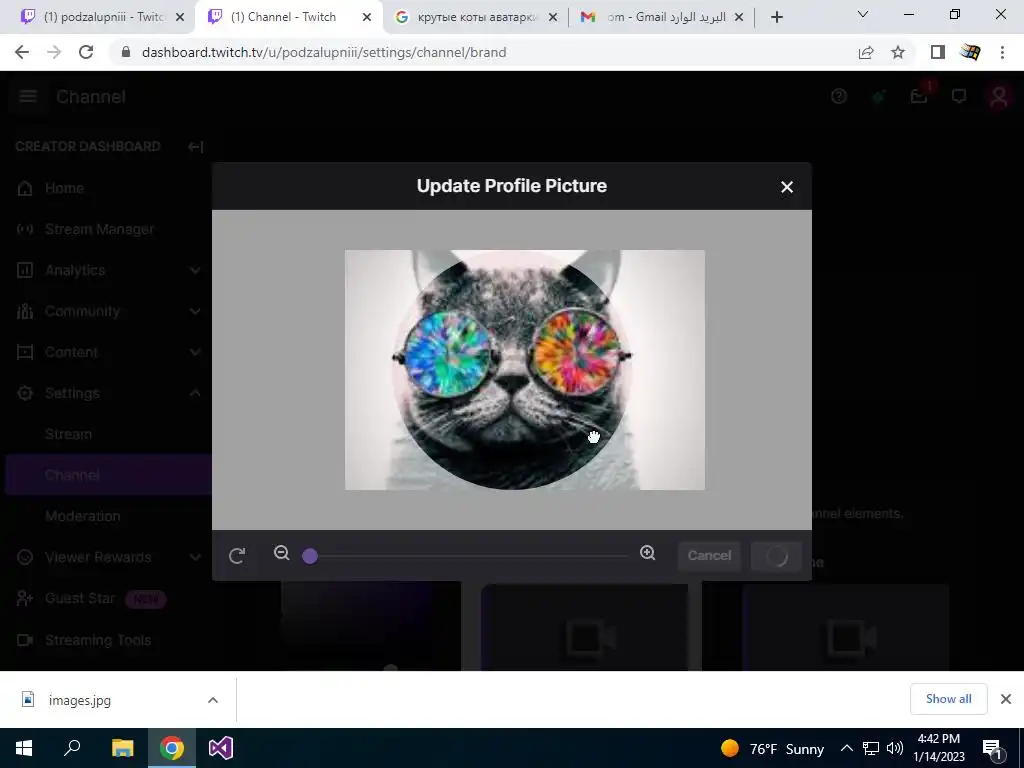Click the Content icon in sidebar

point(25,353)
